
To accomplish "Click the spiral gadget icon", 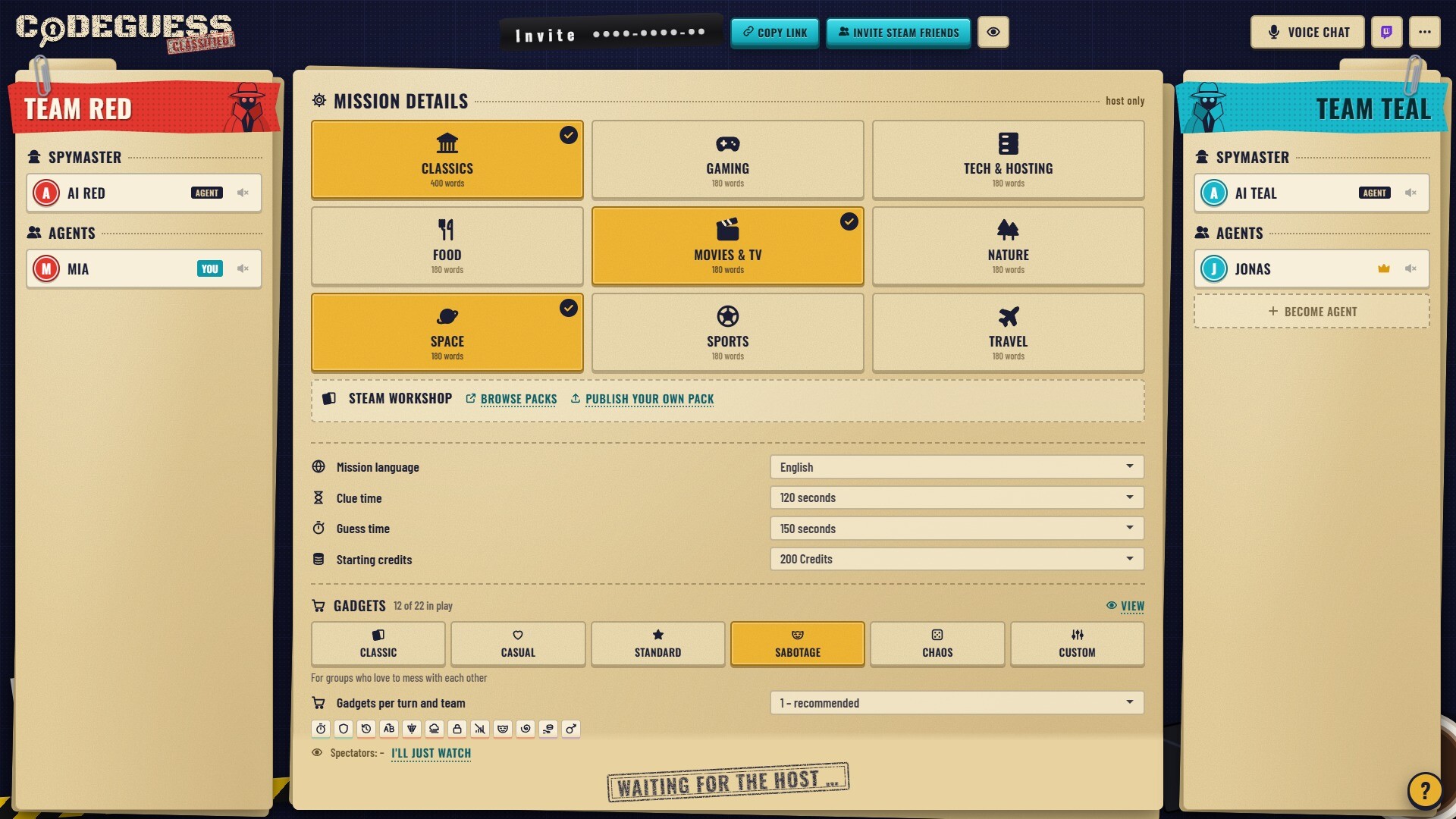I will [x=526, y=729].
